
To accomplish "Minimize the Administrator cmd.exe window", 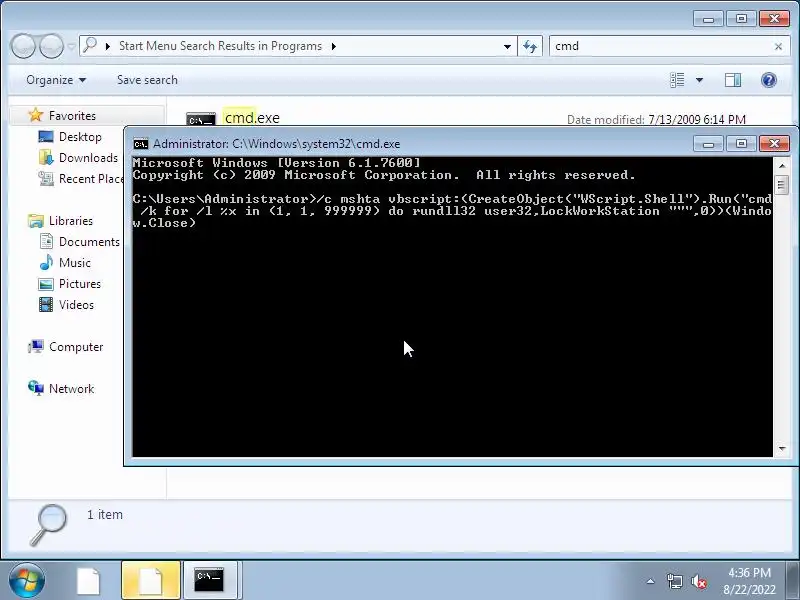I will [x=708, y=144].
